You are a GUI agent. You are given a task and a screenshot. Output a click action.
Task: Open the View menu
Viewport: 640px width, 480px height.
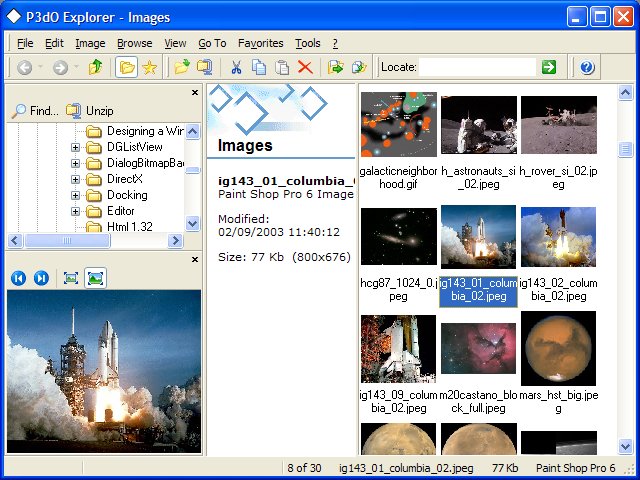point(175,43)
